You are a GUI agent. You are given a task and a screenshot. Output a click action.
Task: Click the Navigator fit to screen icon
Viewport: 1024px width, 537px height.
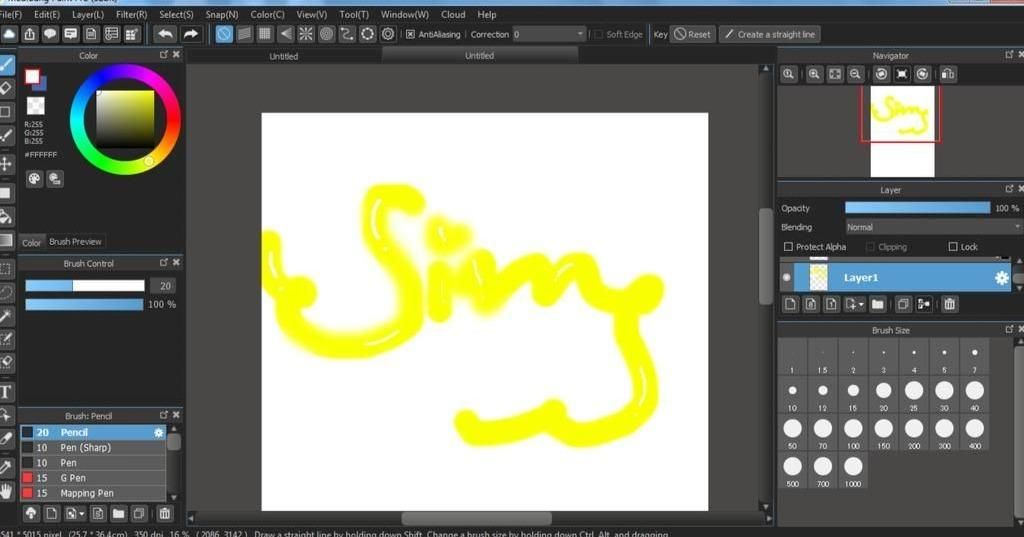click(835, 74)
